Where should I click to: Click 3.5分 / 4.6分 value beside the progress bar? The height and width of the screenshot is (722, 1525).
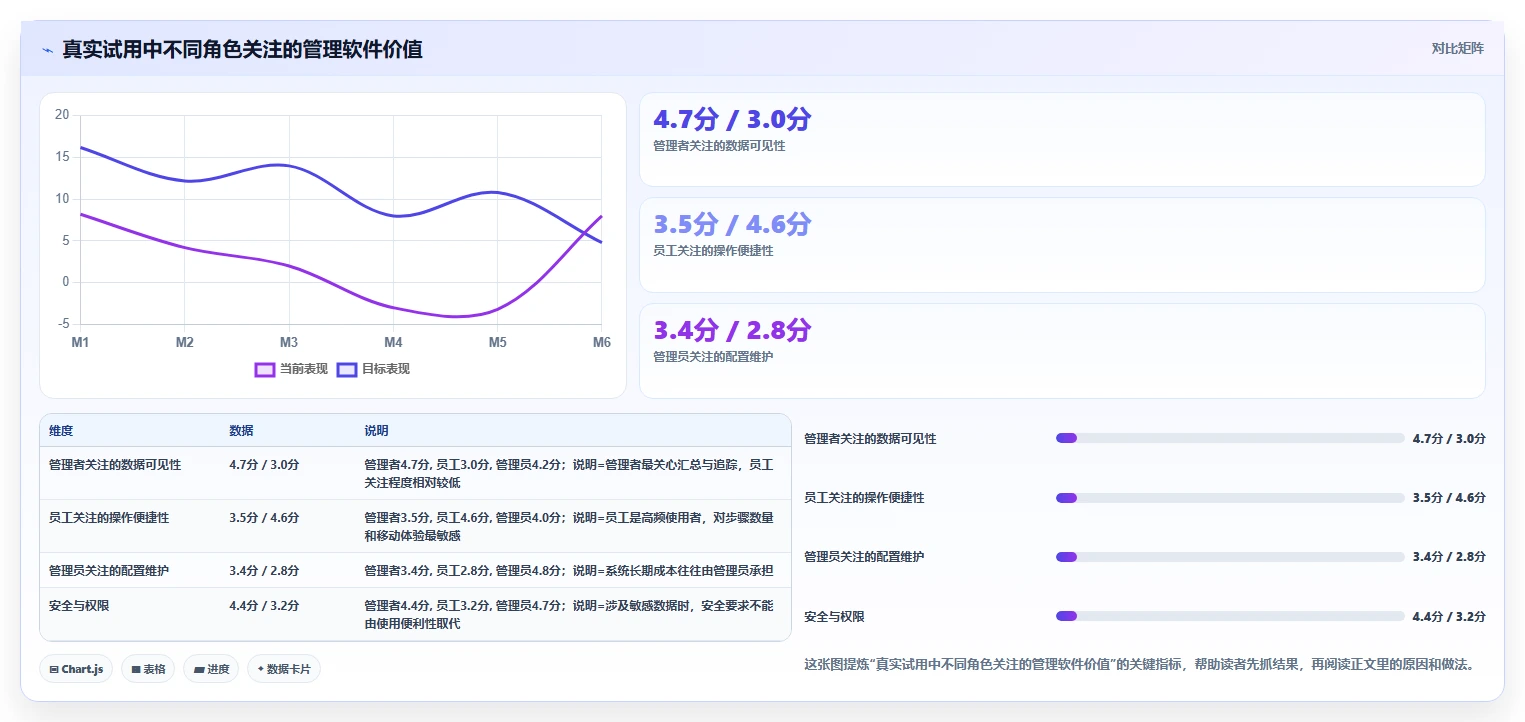(1449, 498)
